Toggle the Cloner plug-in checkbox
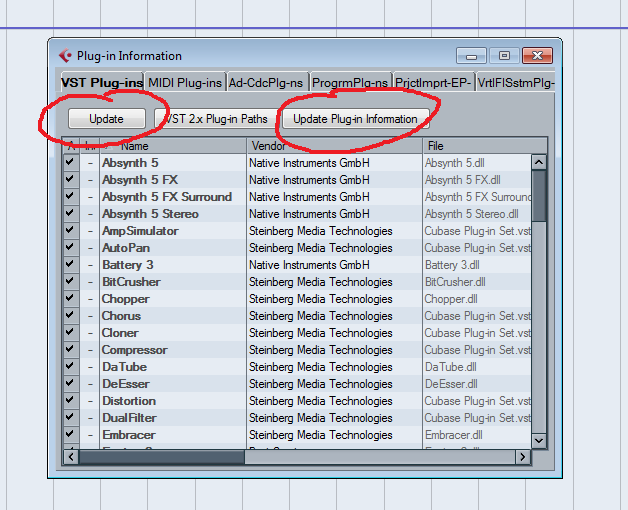Screen dimensions: 628x510 70,332
